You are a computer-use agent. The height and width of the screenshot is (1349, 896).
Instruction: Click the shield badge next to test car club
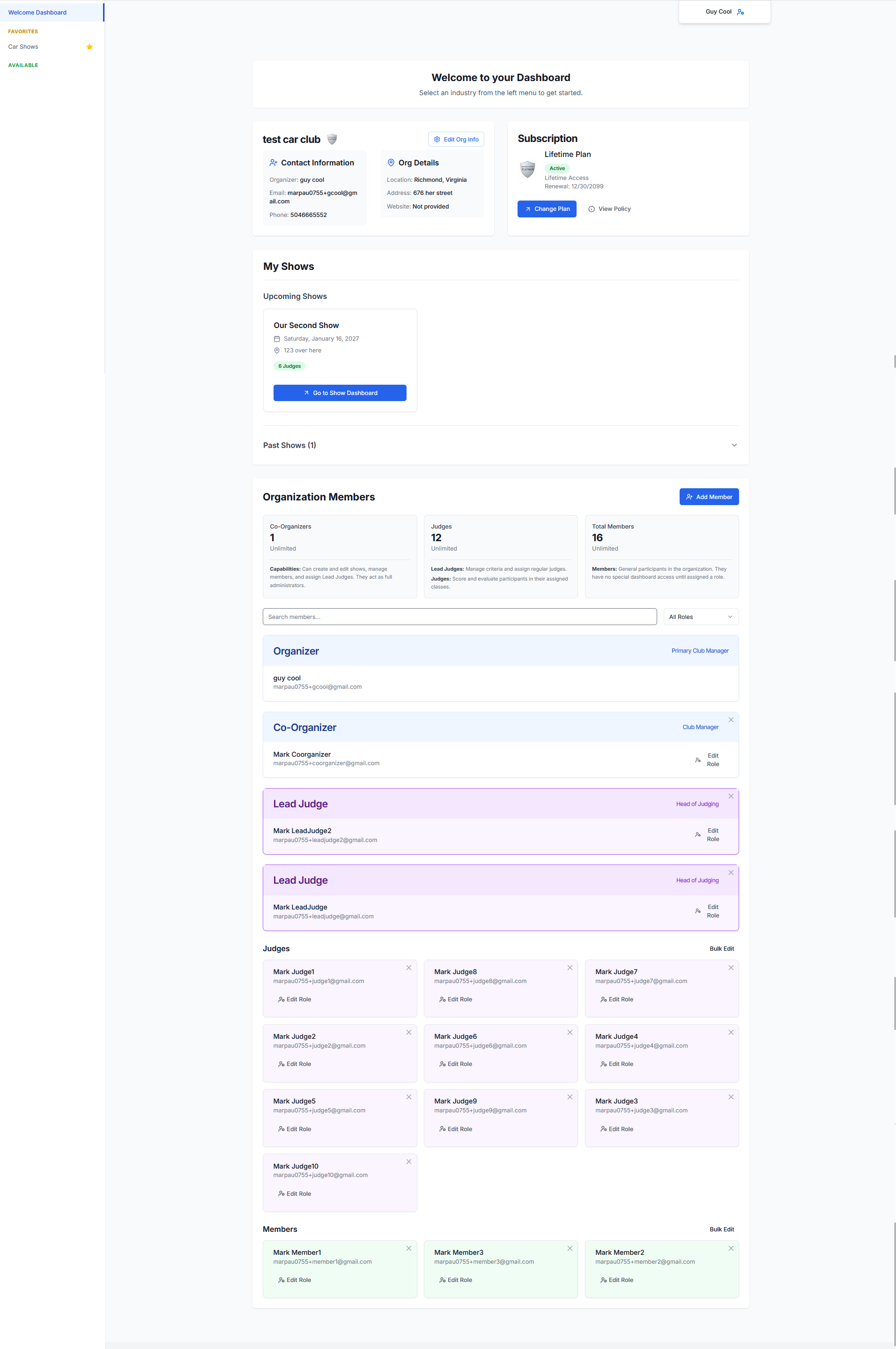pyautogui.click(x=332, y=139)
